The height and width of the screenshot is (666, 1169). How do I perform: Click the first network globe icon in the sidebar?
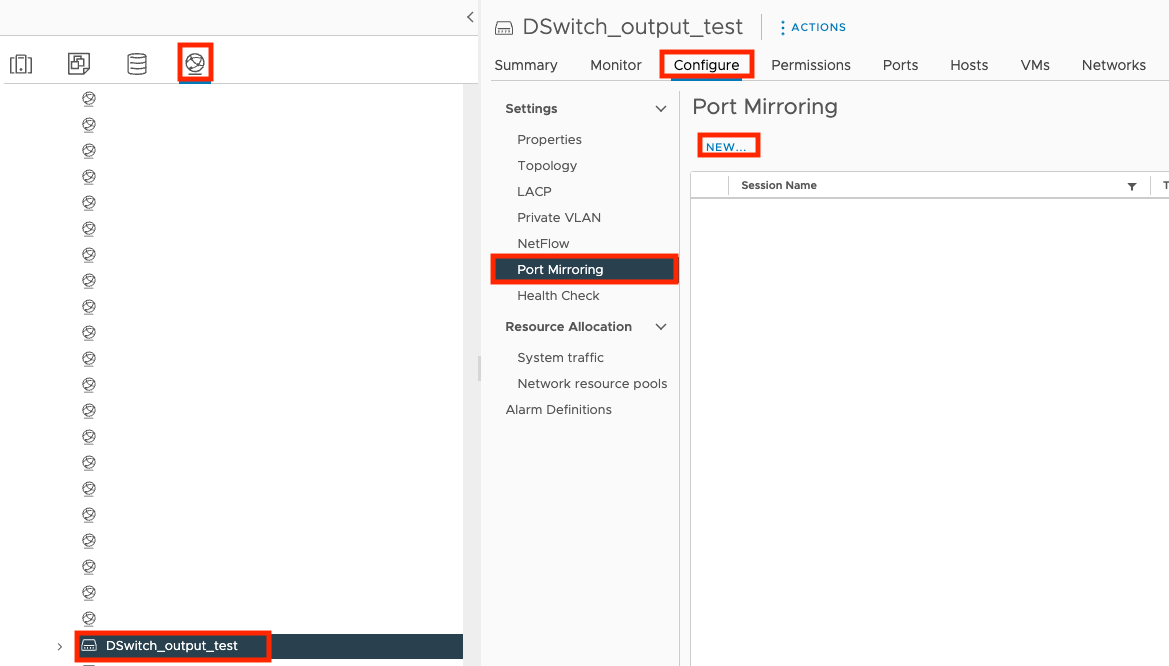(88, 98)
